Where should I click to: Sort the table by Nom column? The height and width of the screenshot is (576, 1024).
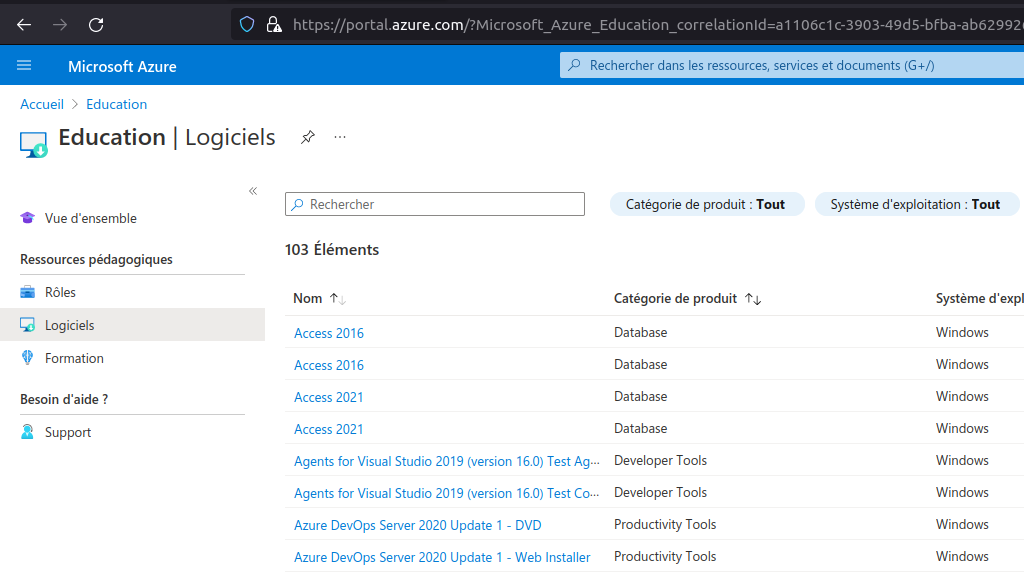coord(319,298)
